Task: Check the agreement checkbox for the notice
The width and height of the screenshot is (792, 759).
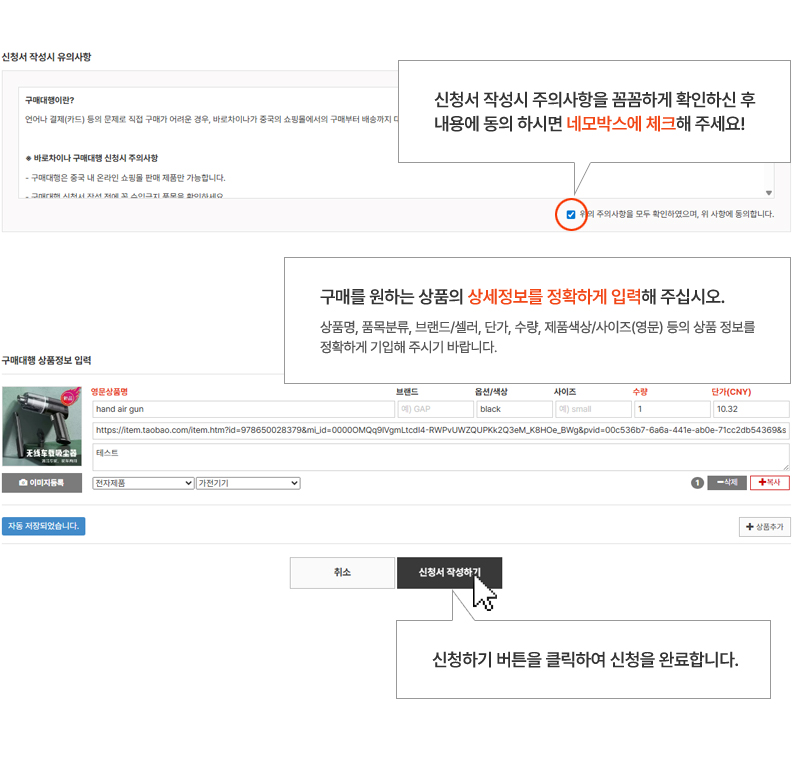Action: (x=571, y=215)
